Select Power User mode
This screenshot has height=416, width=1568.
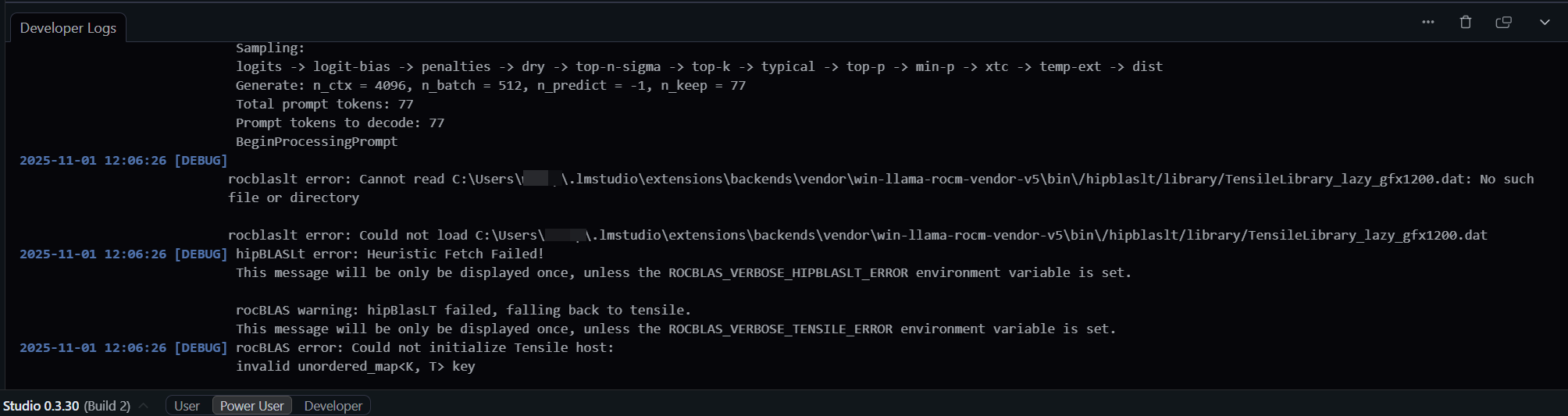pos(251,406)
